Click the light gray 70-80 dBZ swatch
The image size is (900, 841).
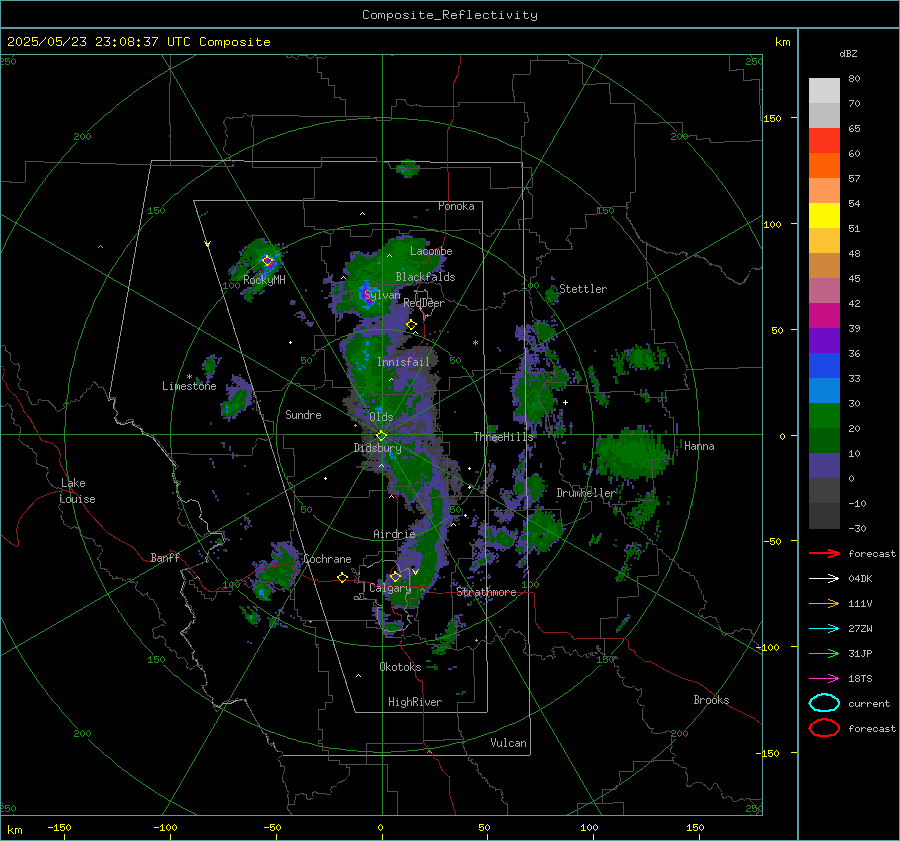coord(824,90)
